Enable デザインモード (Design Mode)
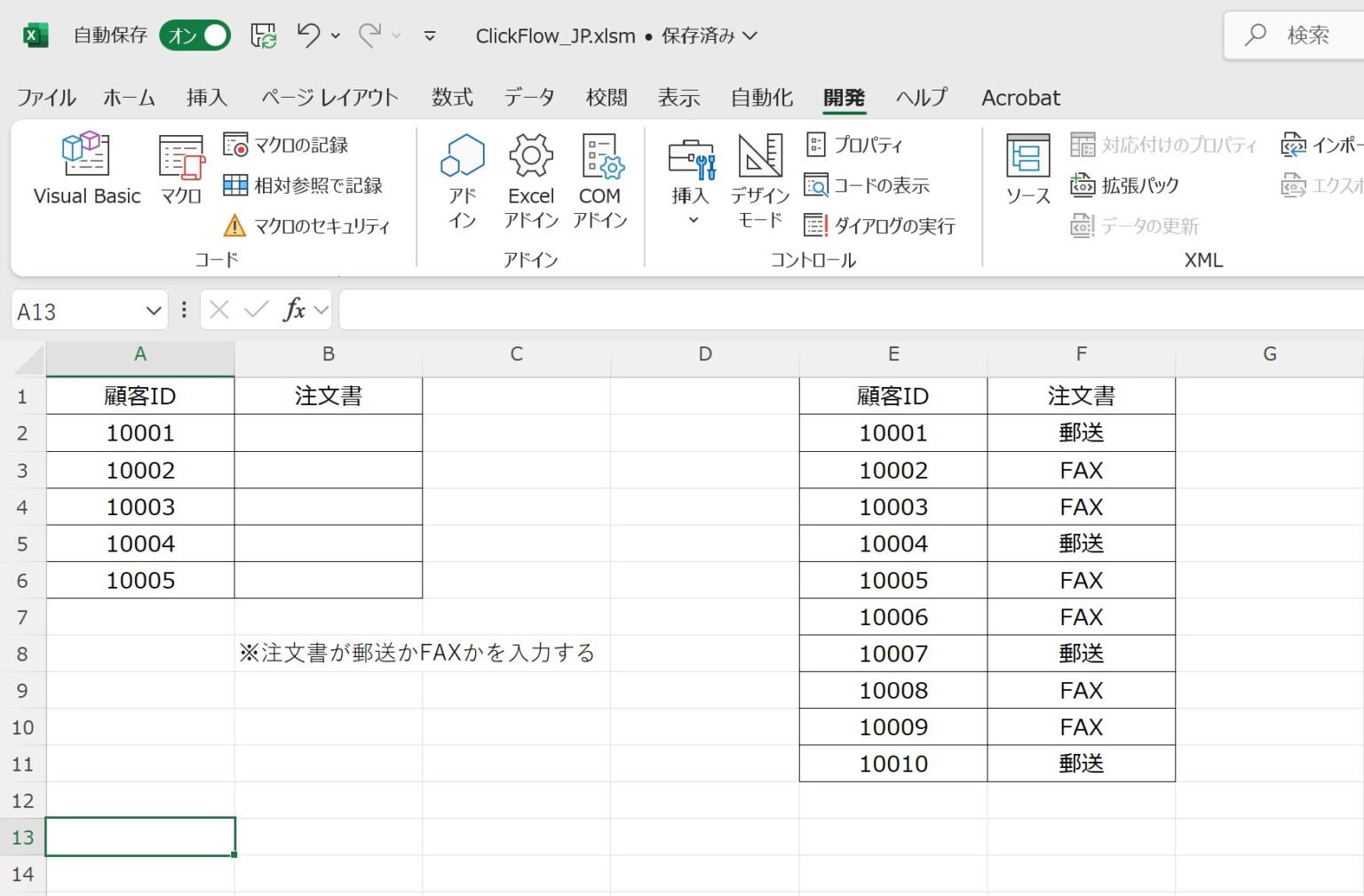The height and width of the screenshot is (896, 1364). coord(758,178)
